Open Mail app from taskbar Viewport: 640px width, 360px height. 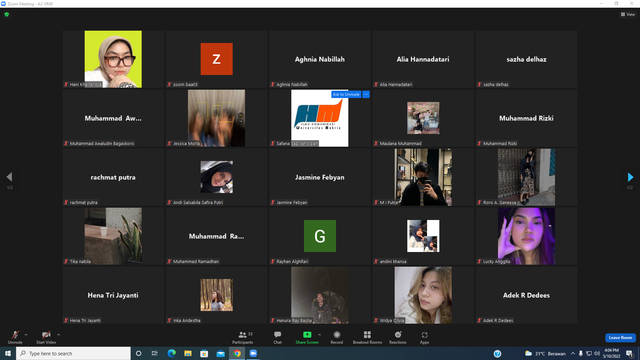[x=220, y=353]
